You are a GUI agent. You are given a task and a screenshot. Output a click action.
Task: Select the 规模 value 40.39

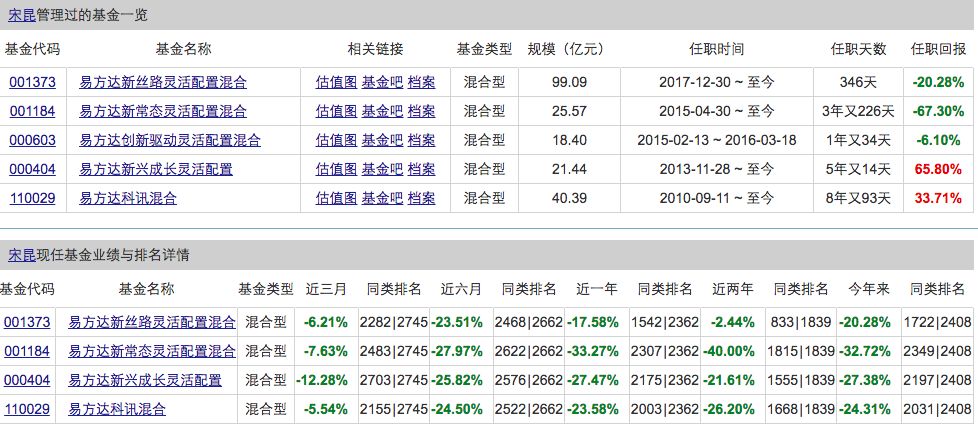569,198
